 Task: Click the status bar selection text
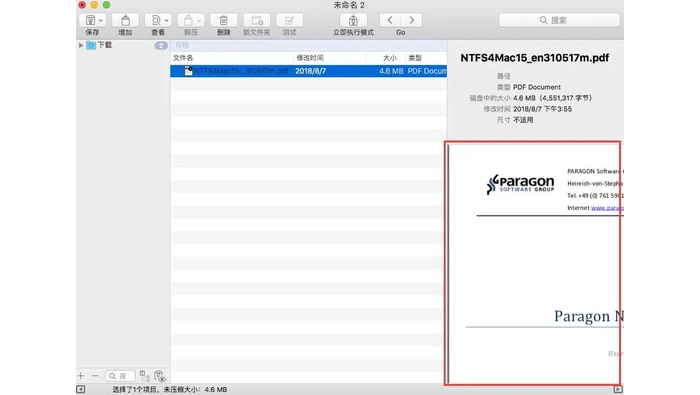(170, 390)
